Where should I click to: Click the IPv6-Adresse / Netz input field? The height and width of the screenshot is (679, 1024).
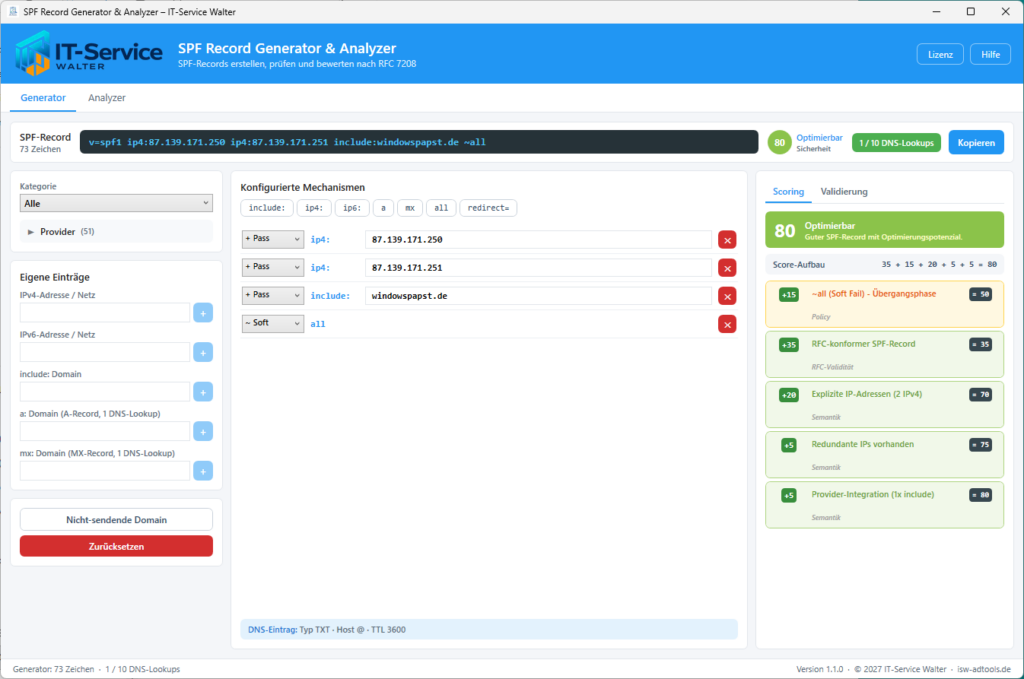tap(104, 353)
